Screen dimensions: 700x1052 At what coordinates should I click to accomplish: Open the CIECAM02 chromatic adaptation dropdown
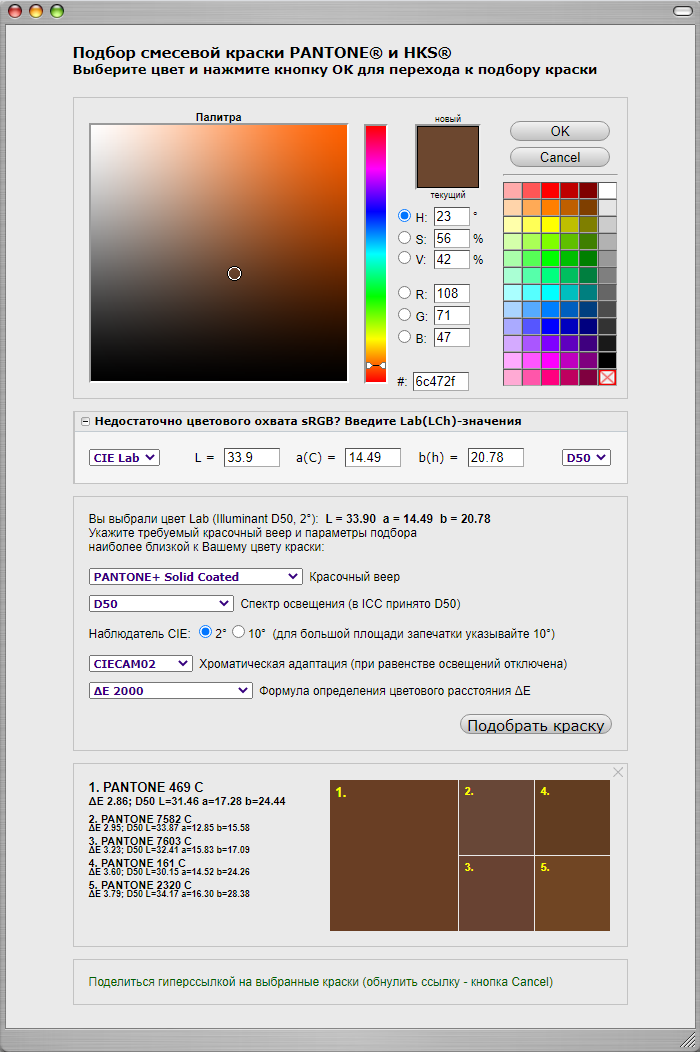(141, 664)
